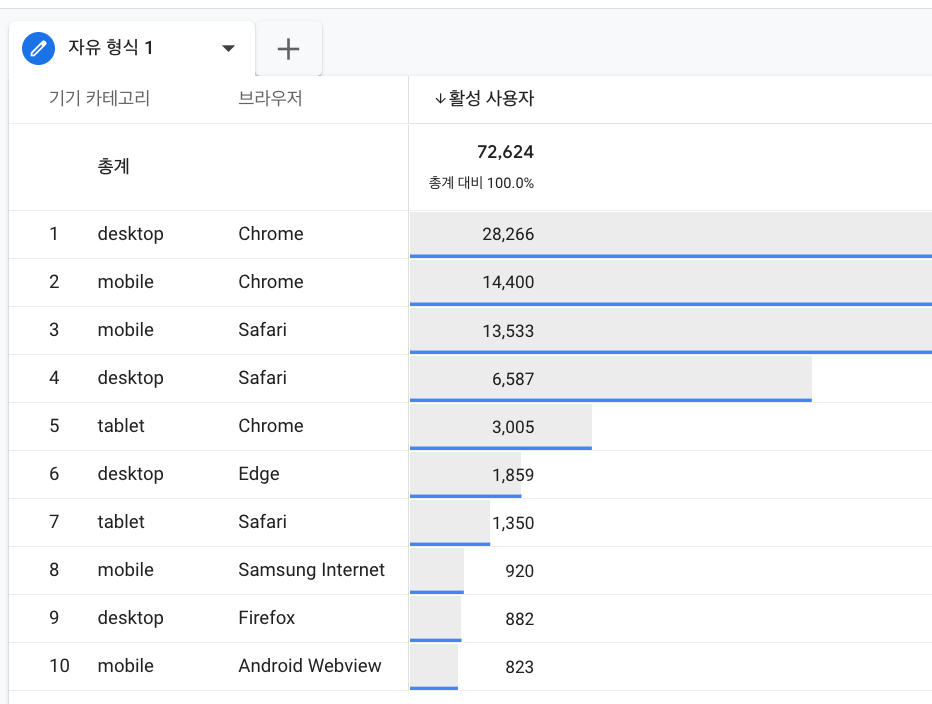Click the 14,400 mobile Chrome bar
932x704 pixels.
pyautogui.click(x=670, y=284)
